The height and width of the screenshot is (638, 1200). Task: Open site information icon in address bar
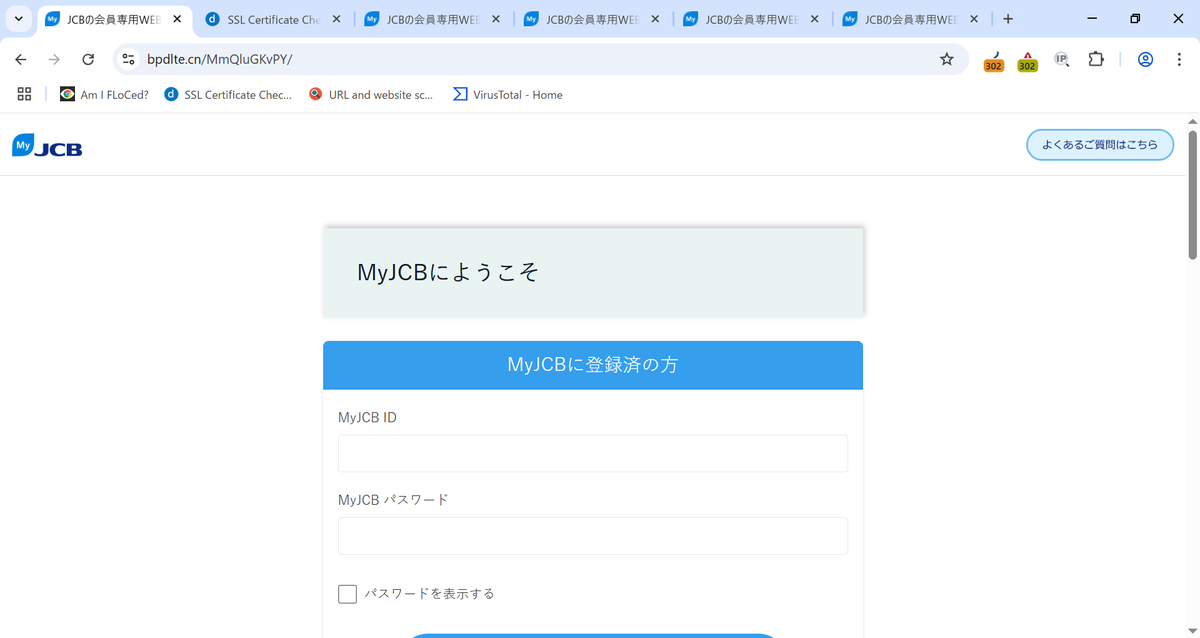tap(128, 59)
